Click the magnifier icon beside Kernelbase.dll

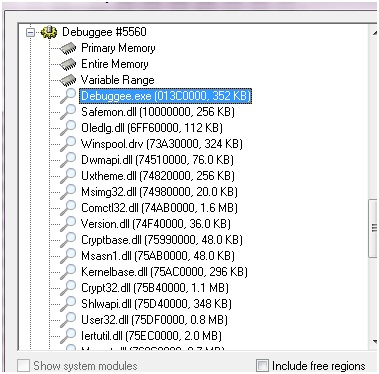coord(68,272)
